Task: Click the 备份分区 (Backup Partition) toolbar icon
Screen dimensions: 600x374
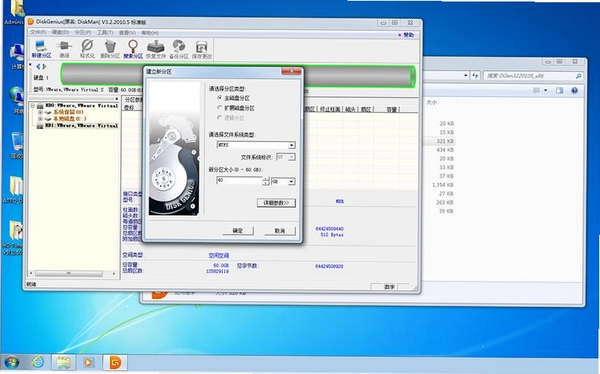Action: pos(179,49)
